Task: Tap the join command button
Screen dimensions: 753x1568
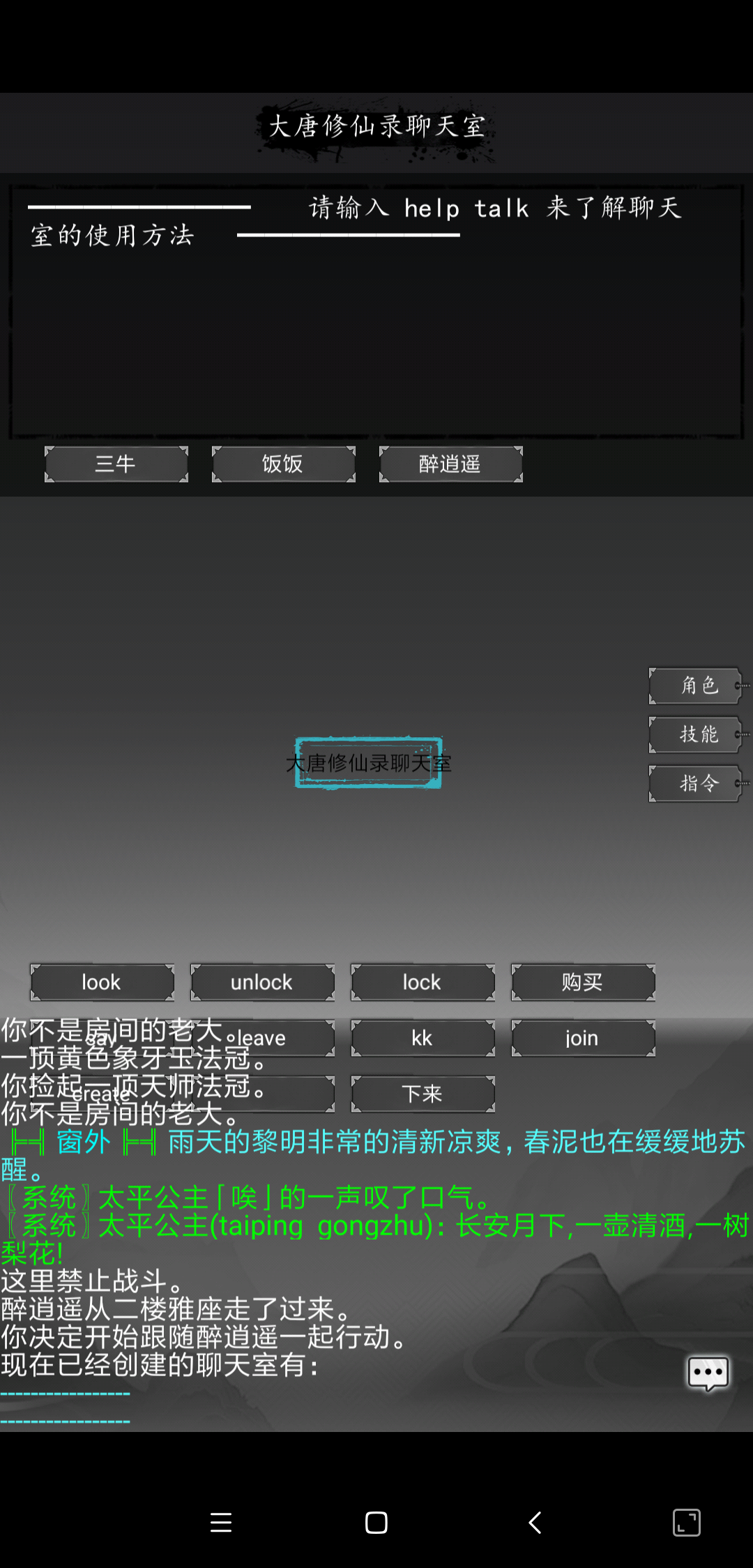Action: tap(584, 1039)
